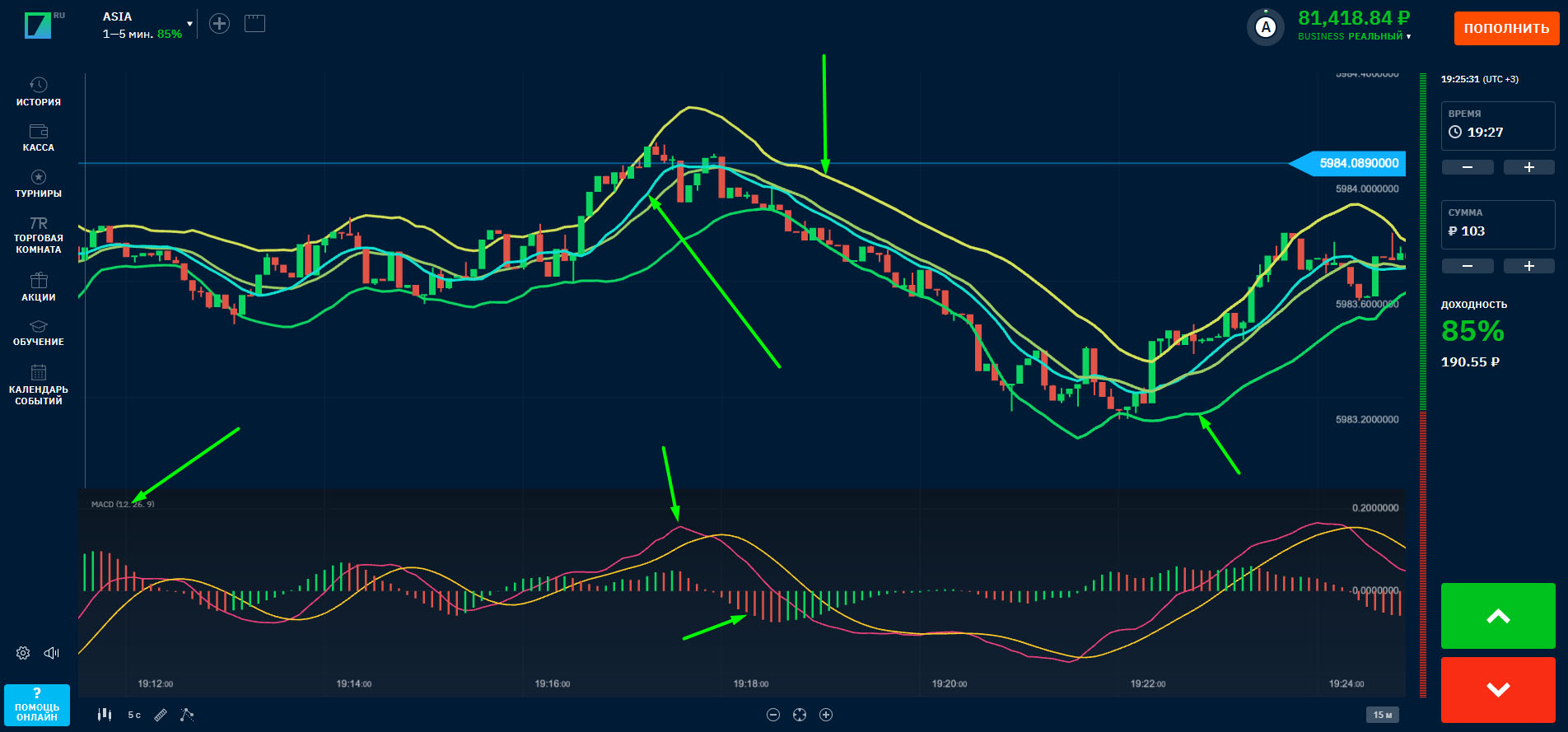Viewport: 1568px width, 732px height.
Task: Open the Обучение education section
Action: 39,333
